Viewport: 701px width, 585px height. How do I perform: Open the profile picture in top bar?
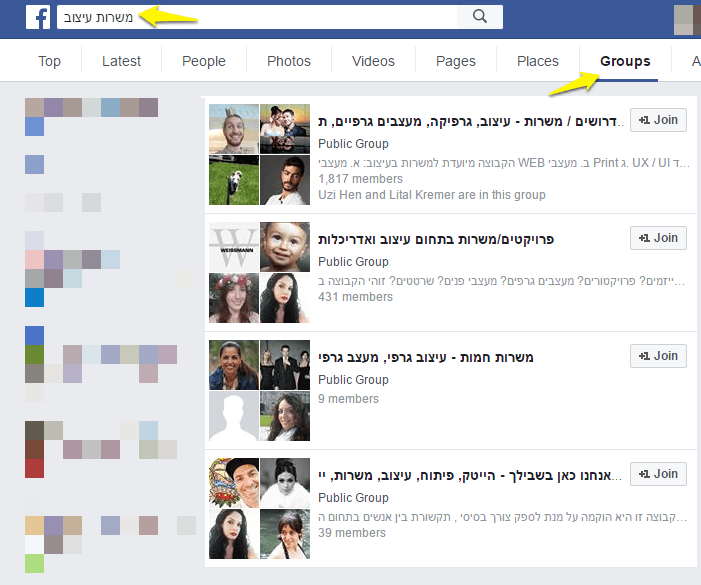click(x=687, y=20)
